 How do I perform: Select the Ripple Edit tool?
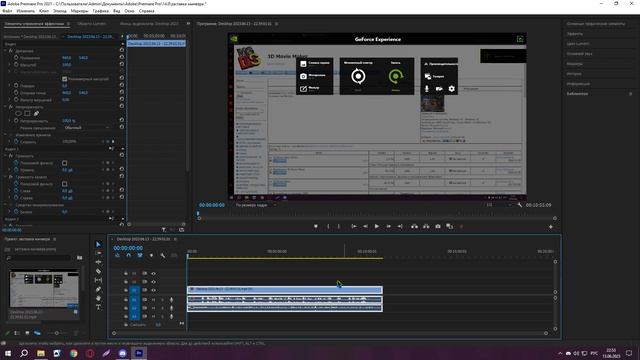[98, 262]
